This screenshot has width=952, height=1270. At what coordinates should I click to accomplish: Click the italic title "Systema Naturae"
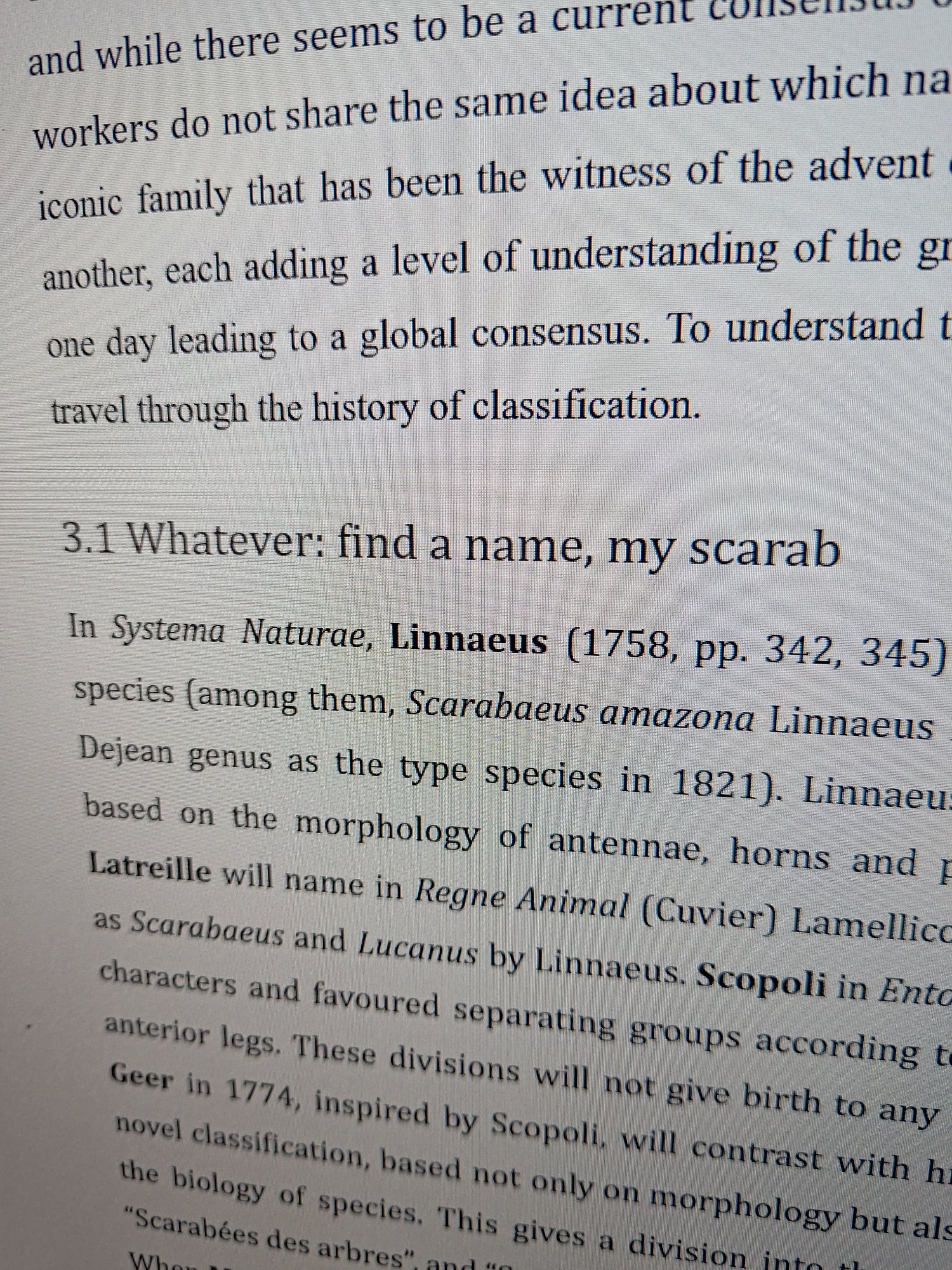(241, 631)
